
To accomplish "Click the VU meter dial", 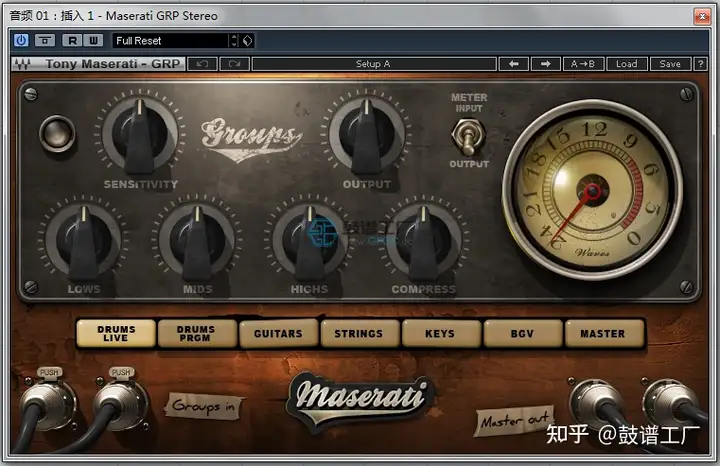I will point(592,190).
